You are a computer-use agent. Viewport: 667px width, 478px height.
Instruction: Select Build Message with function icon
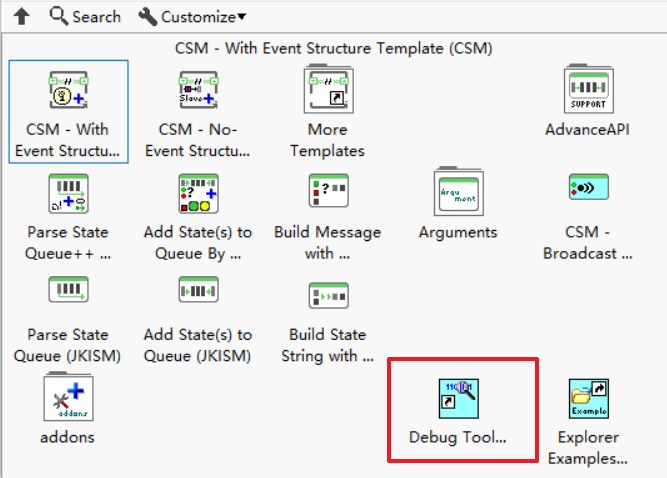coord(328,190)
